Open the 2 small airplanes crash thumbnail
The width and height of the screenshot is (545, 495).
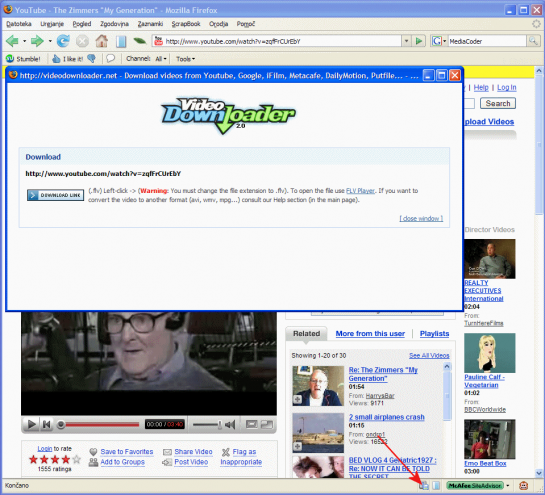pyautogui.click(x=318, y=433)
